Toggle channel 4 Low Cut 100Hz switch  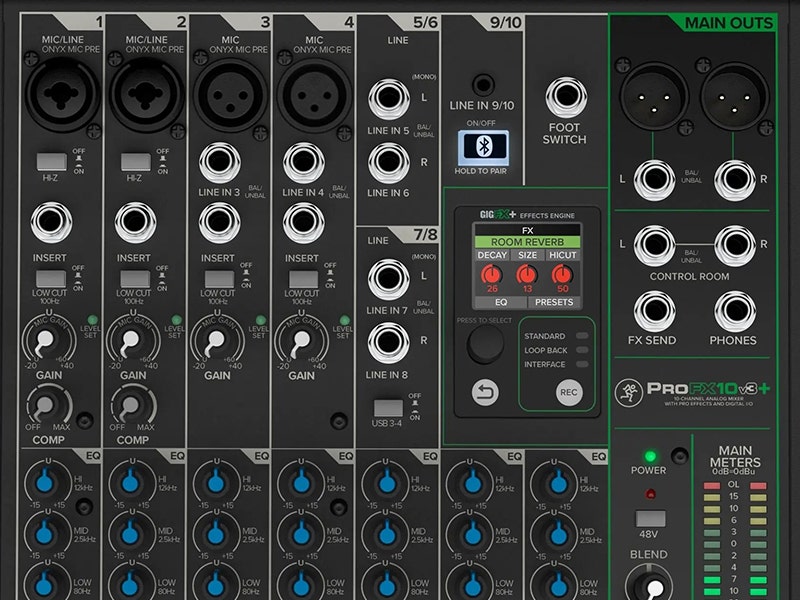[x=304, y=279]
